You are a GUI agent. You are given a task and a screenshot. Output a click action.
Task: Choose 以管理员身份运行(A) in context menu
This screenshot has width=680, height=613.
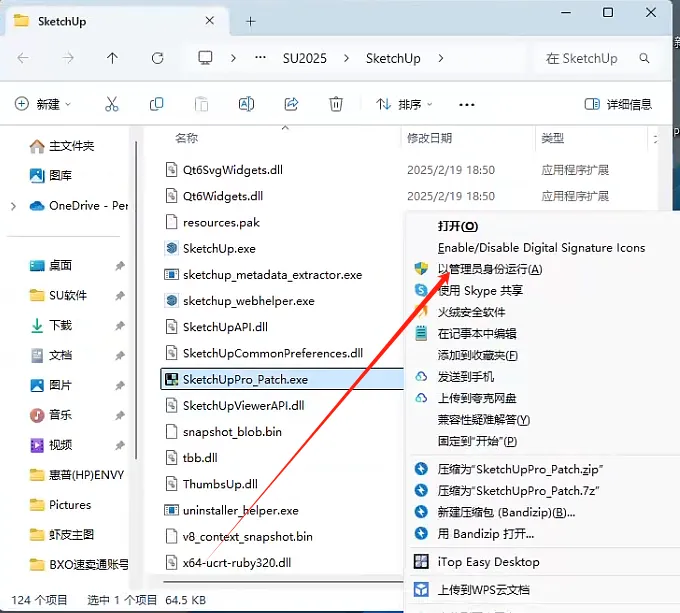pyautogui.click(x=490, y=269)
